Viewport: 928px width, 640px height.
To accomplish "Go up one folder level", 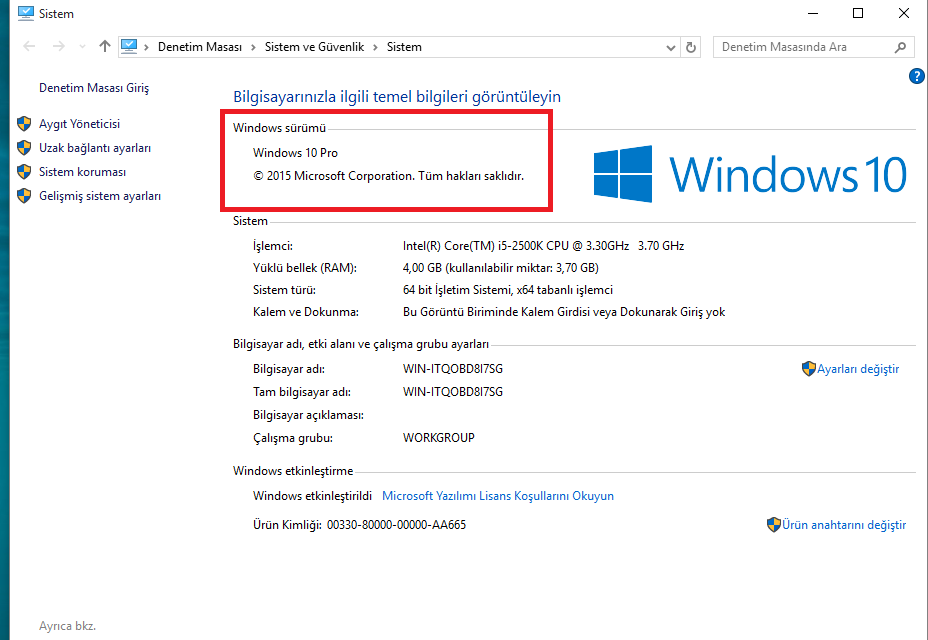I will click(x=105, y=47).
